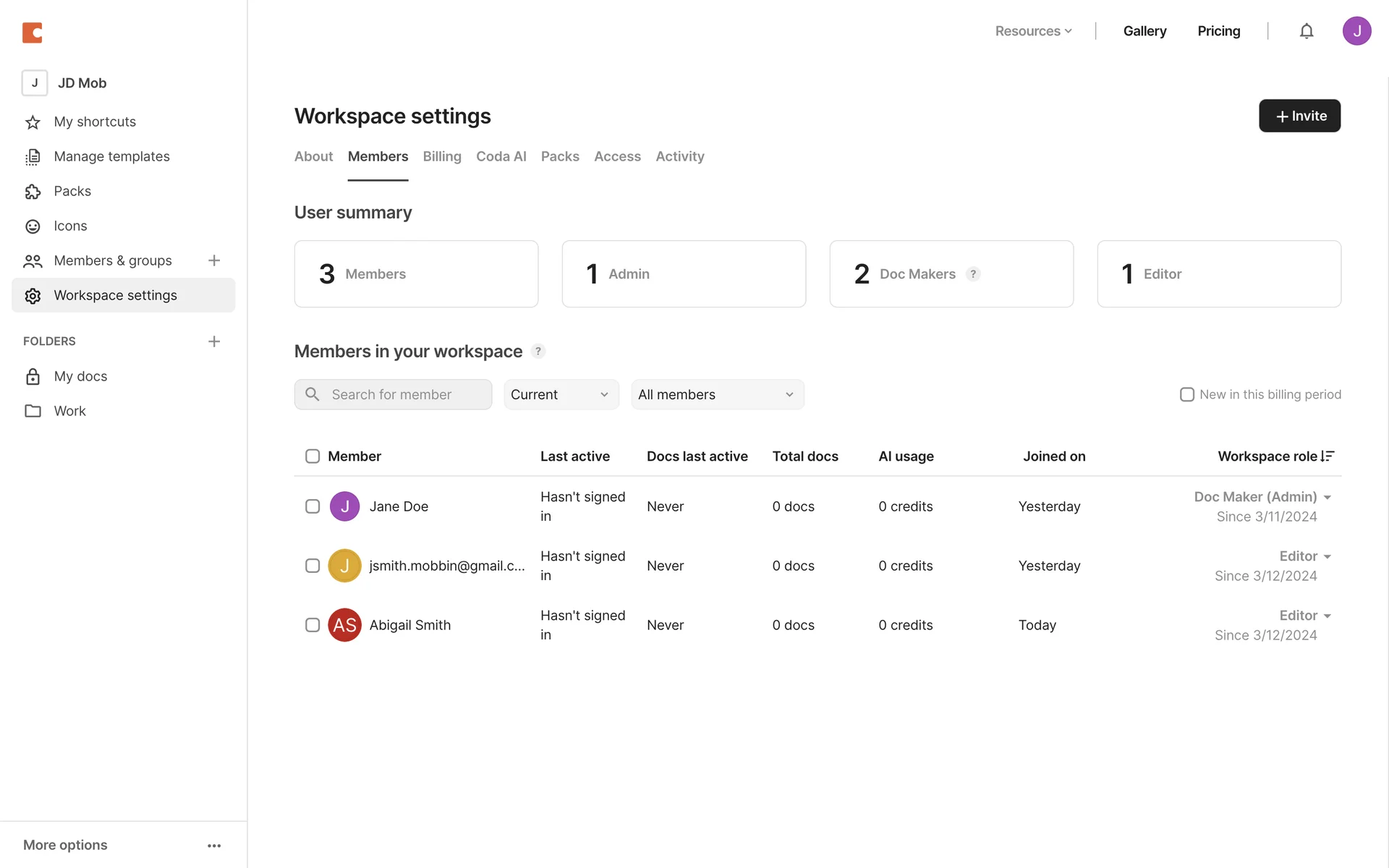This screenshot has height=868, width=1389.
Task: Focus the Search for member field
Action: (x=402, y=395)
